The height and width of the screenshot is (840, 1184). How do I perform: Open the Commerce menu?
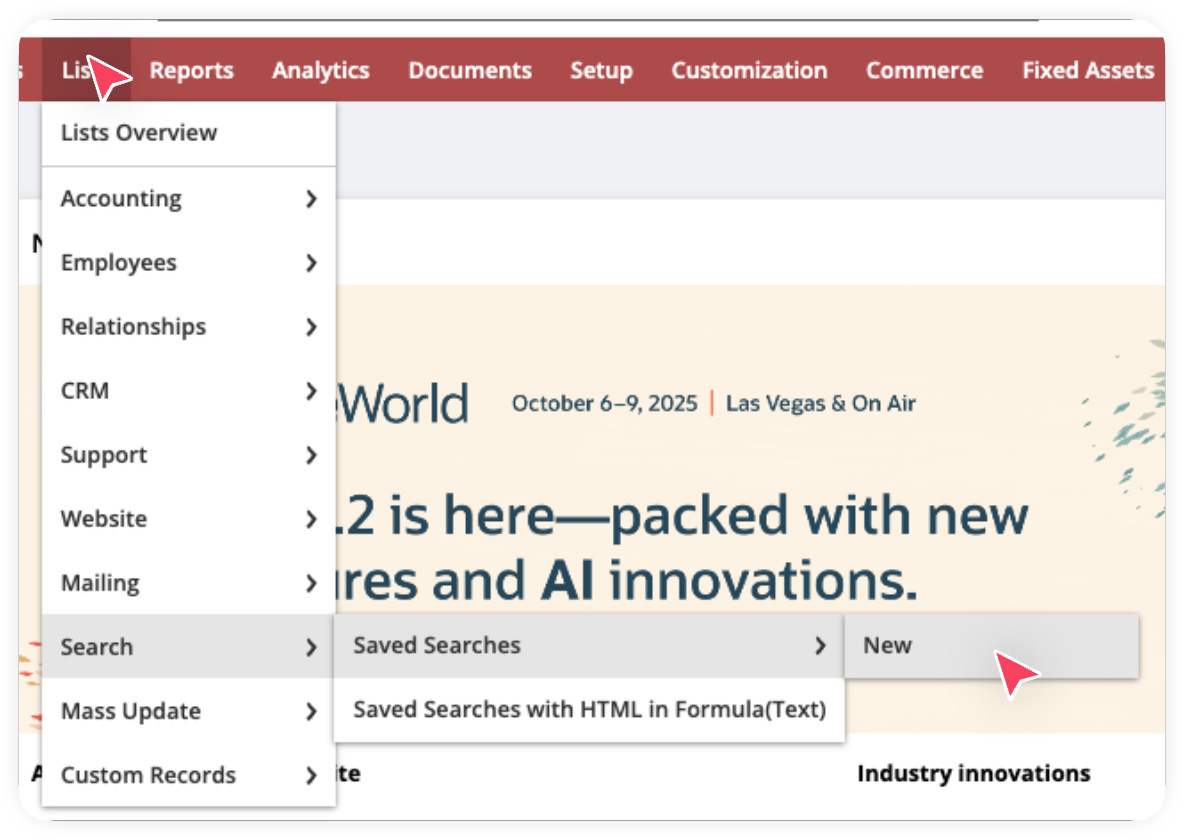(924, 70)
